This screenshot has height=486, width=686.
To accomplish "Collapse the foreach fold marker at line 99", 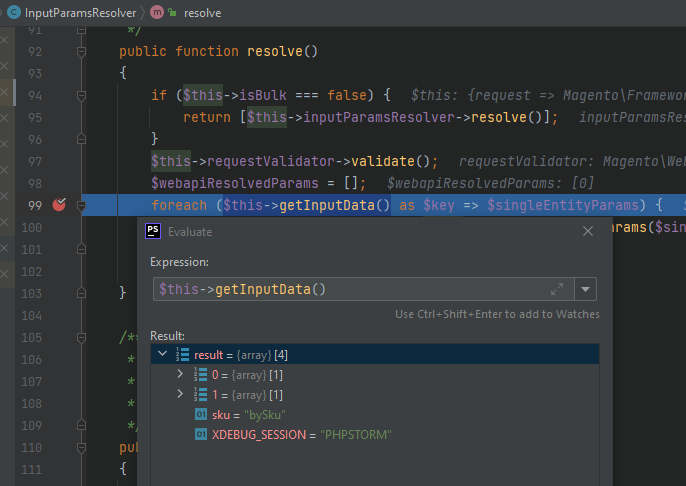I will 81,205.
